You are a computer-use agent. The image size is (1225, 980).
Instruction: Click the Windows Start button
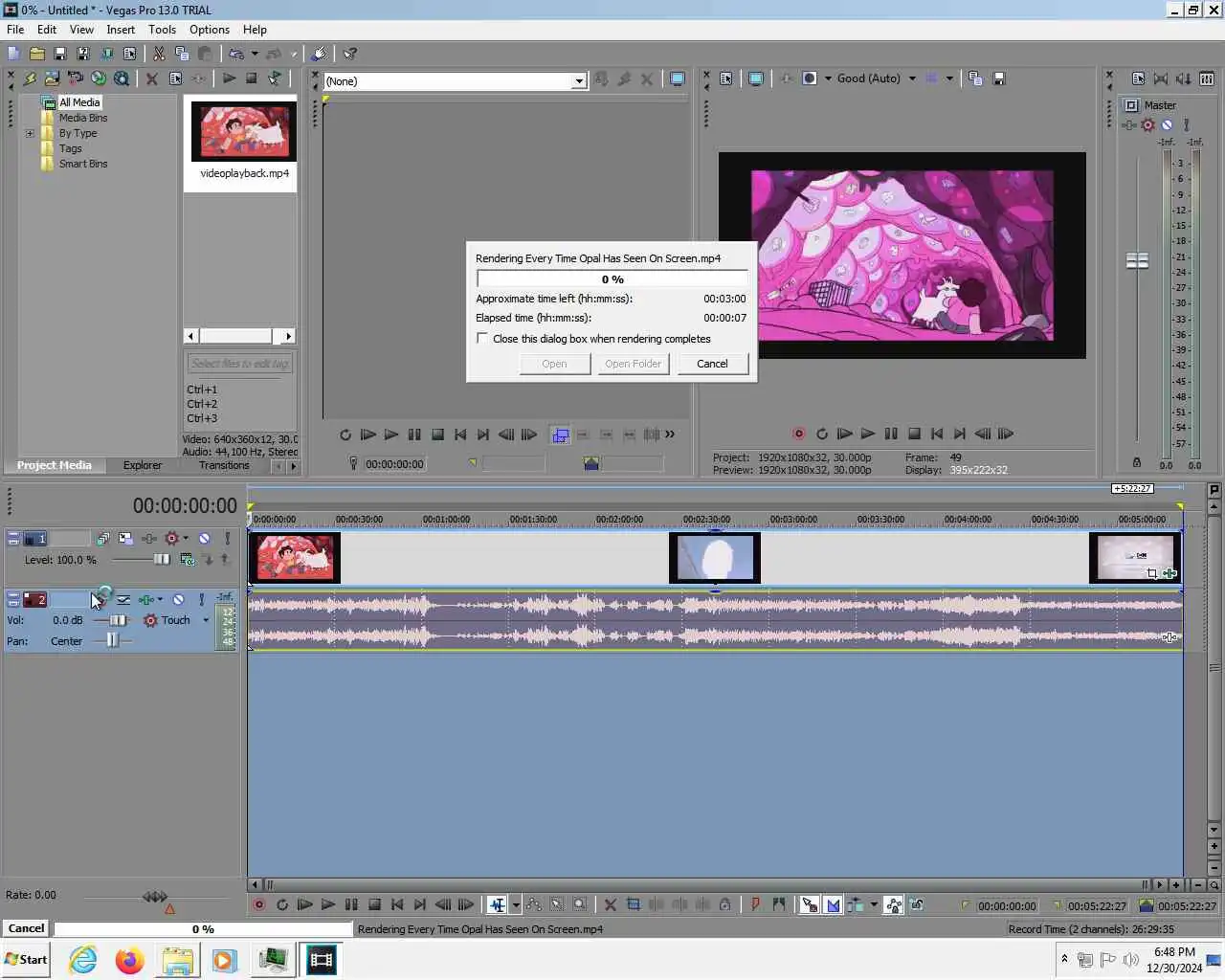(x=26, y=959)
